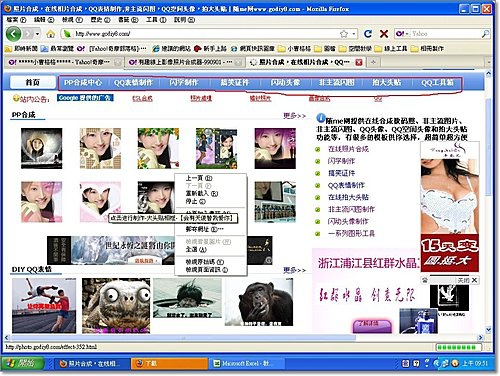Open the 在线拍大头贴 sidebar link

point(348,197)
